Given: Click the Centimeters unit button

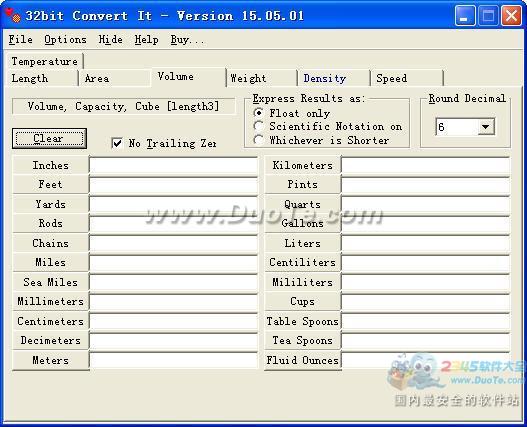Looking at the screenshot, I should pos(50,321).
